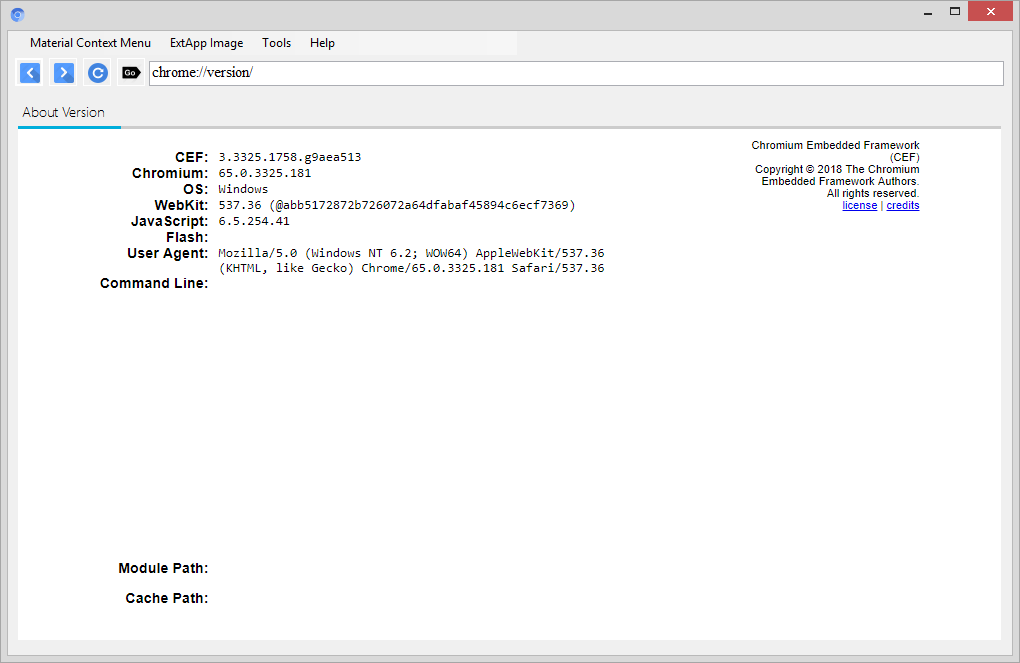Close the window with red X
This screenshot has width=1020, height=663.
(x=991, y=12)
